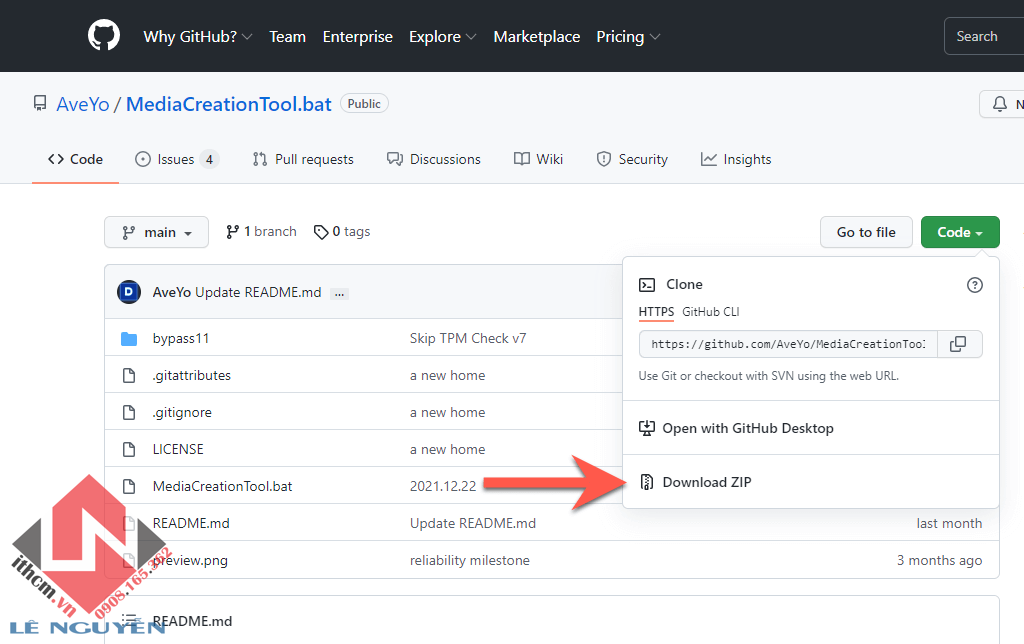
Task: Click the Go to file button
Action: click(866, 232)
